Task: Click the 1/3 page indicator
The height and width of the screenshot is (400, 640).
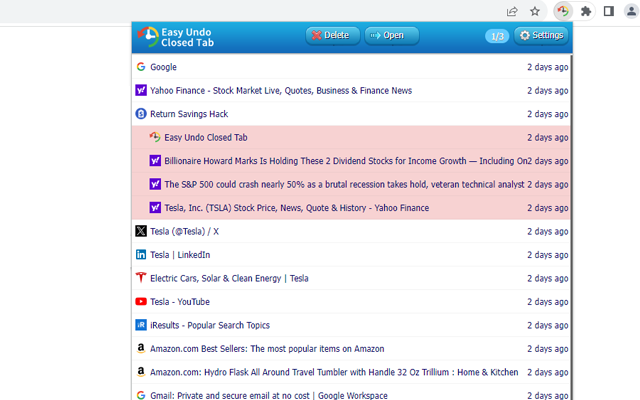Action: [x=497, y=36]
